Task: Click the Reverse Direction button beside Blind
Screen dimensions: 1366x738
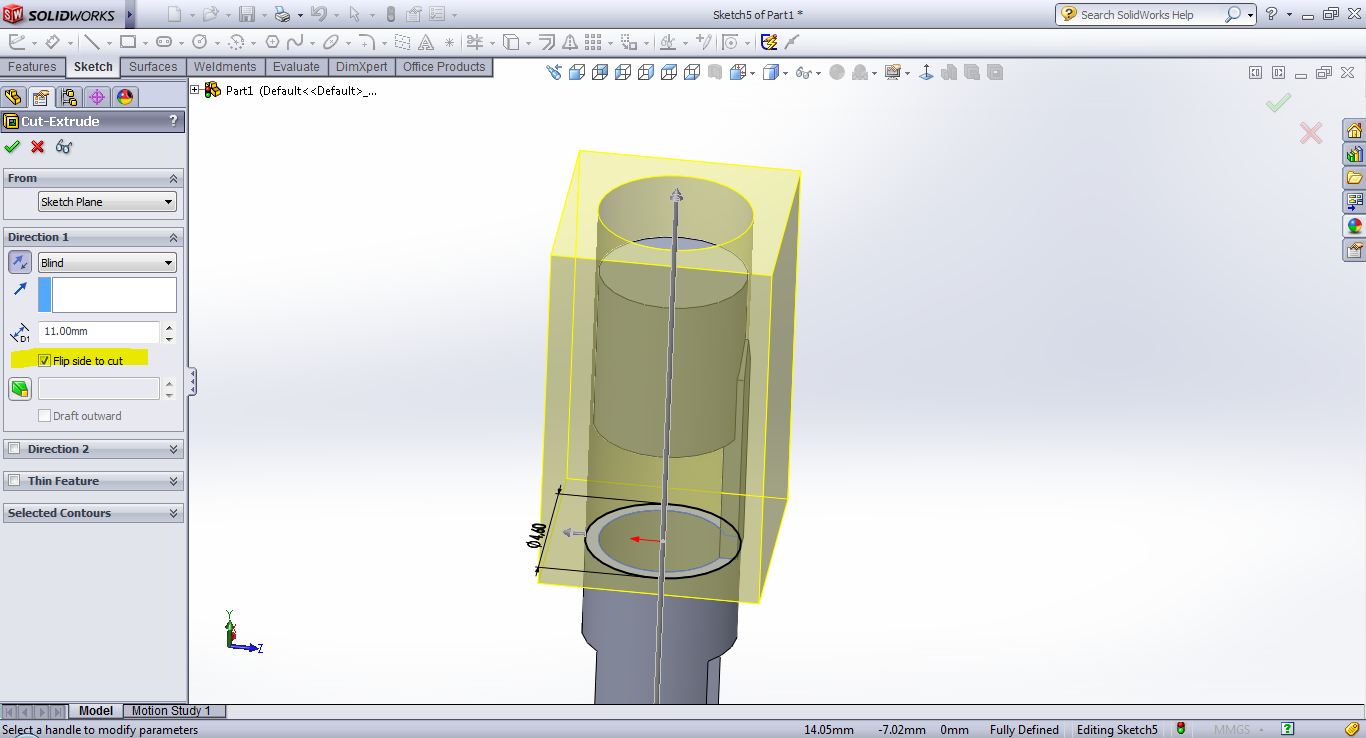Action: 20,262
